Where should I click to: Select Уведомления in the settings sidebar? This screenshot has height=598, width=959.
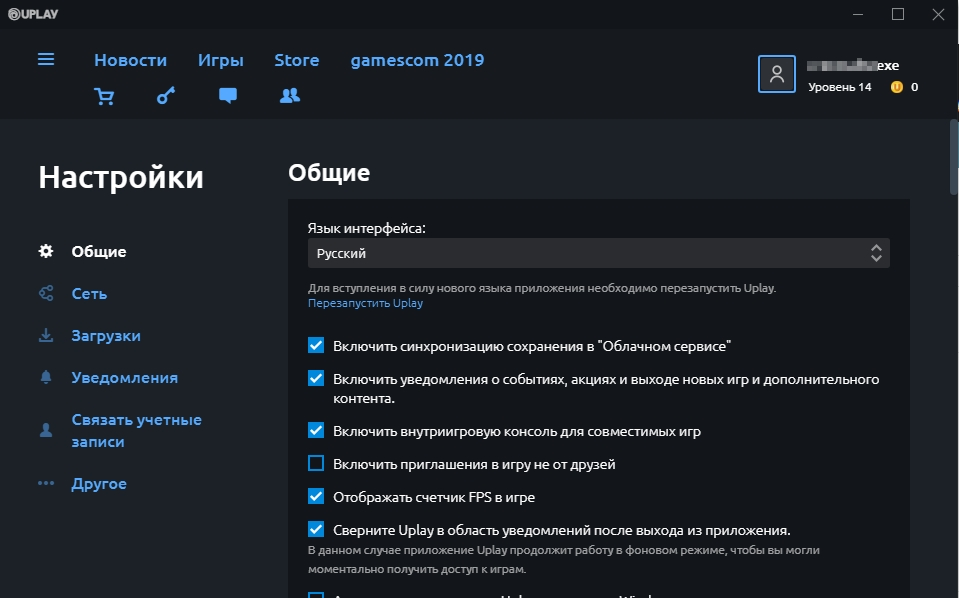(x=125, y=378)
